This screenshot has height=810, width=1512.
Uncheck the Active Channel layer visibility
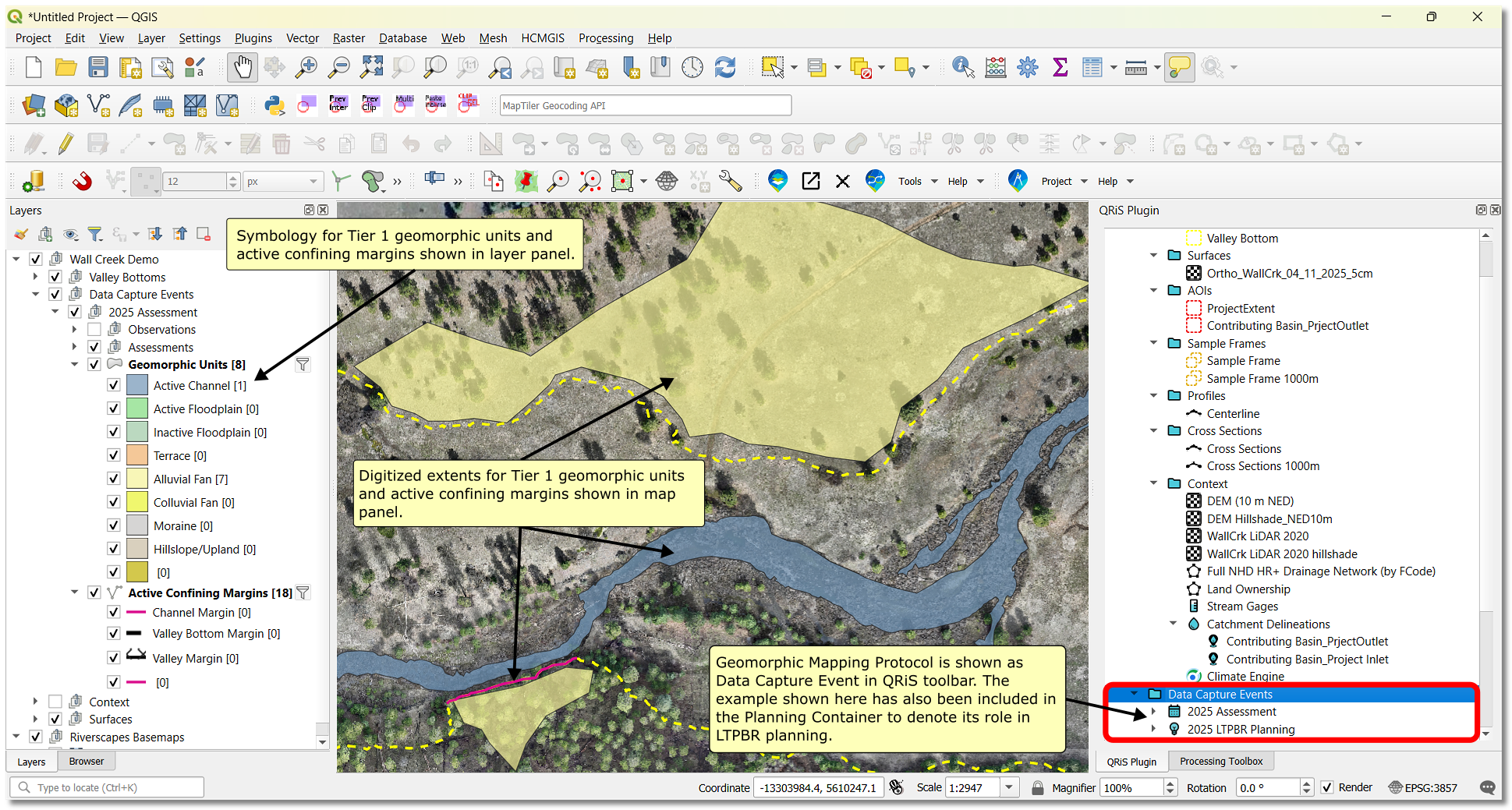click(114, 384)
